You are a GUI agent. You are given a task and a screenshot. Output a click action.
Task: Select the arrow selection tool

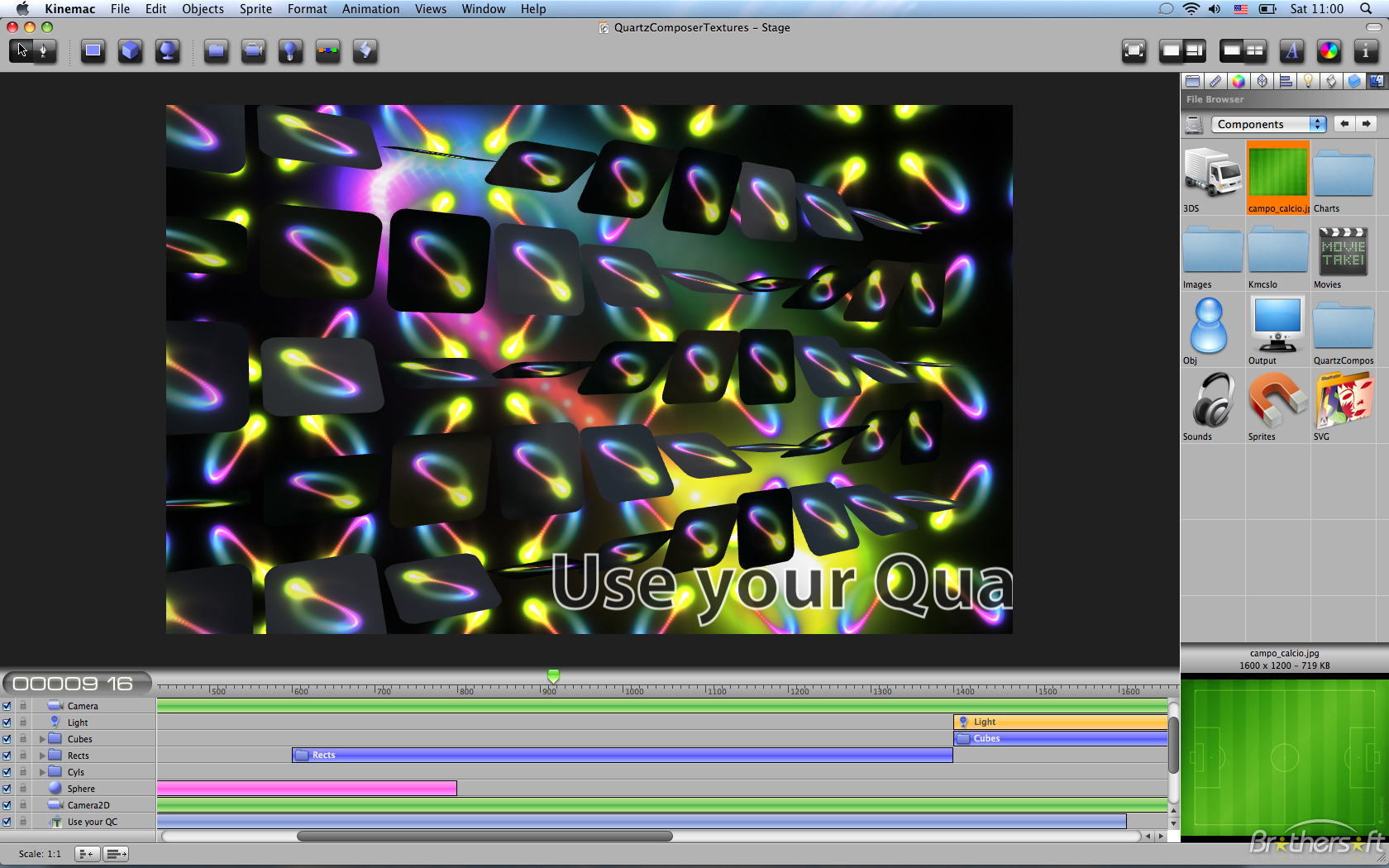(21, 51)
